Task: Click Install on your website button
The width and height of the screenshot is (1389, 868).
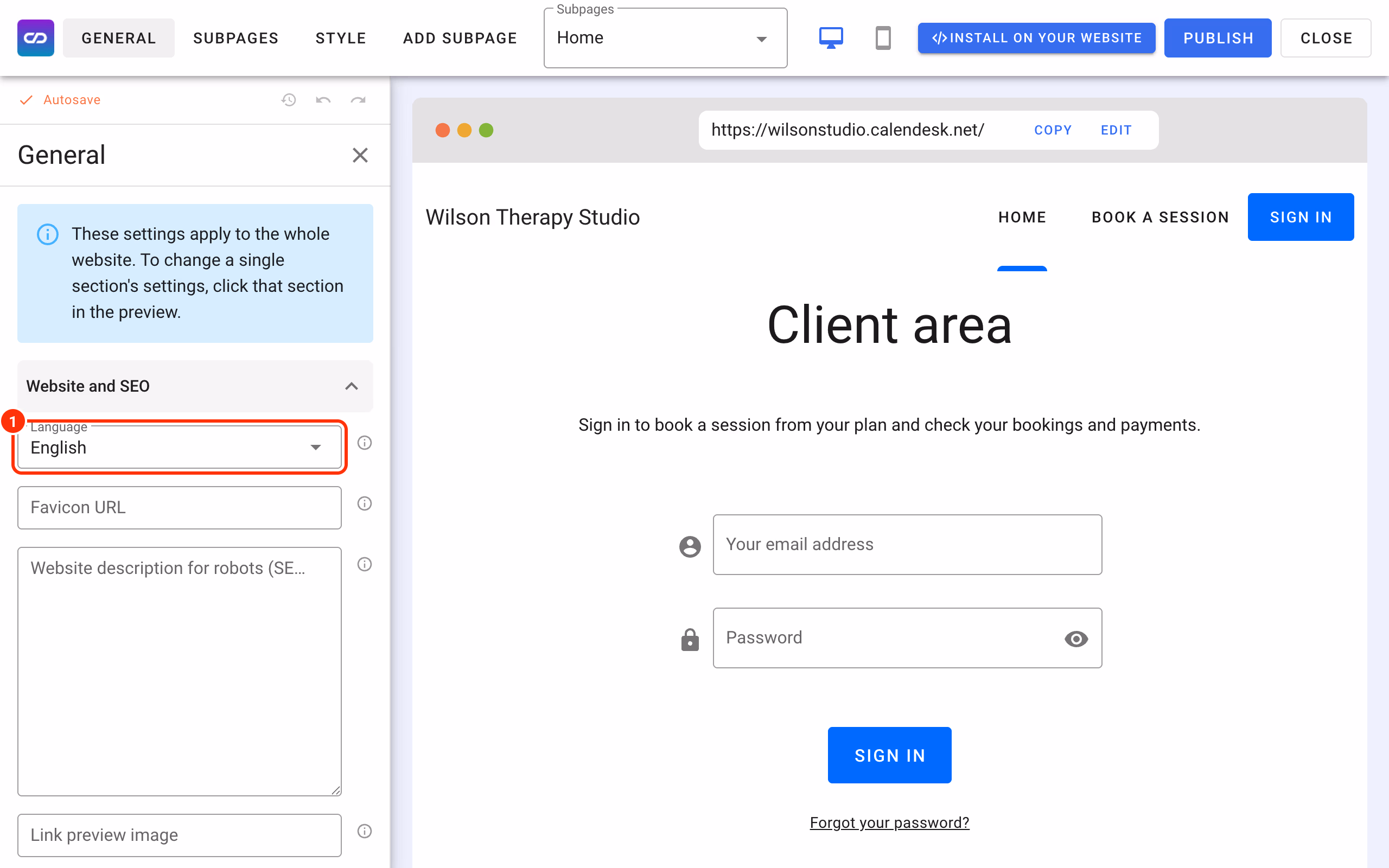Action: [x=1036, y=38]
